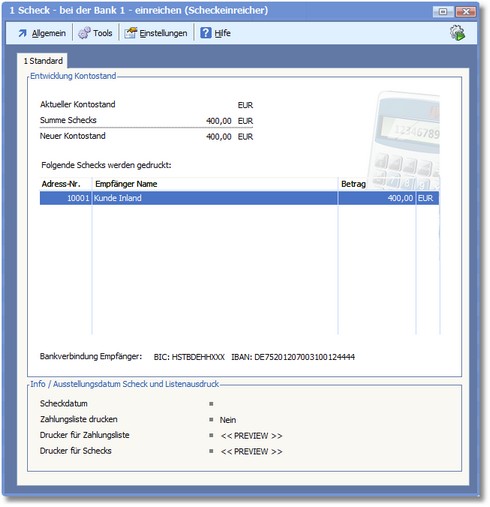Click the Tools gear icon

click(84, 33)
